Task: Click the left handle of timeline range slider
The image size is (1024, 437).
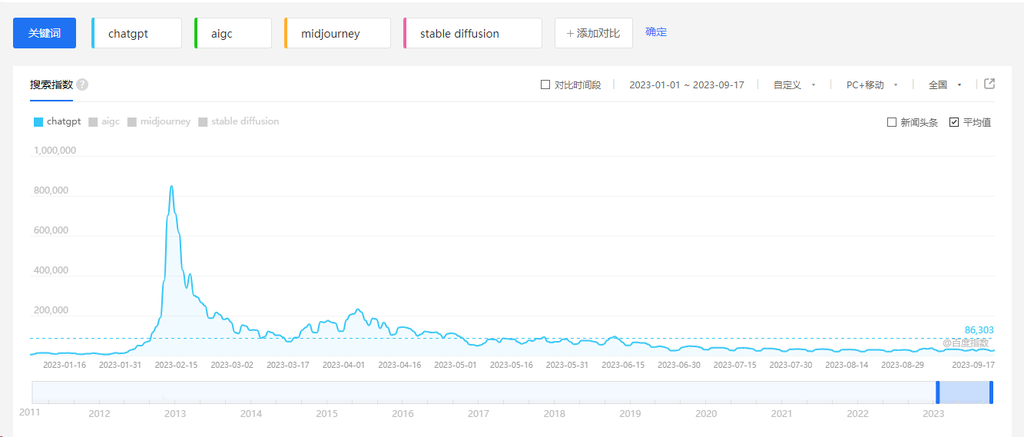Action: pyautogui.click(x=938, y=392)
